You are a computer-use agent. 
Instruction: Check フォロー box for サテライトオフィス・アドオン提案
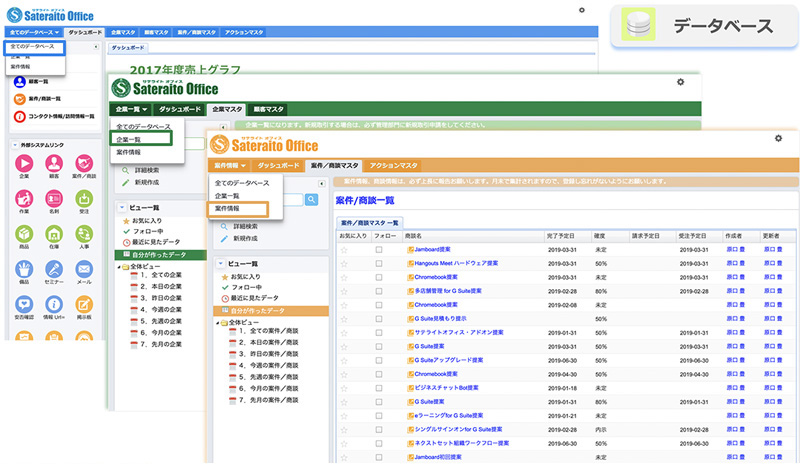379,333
